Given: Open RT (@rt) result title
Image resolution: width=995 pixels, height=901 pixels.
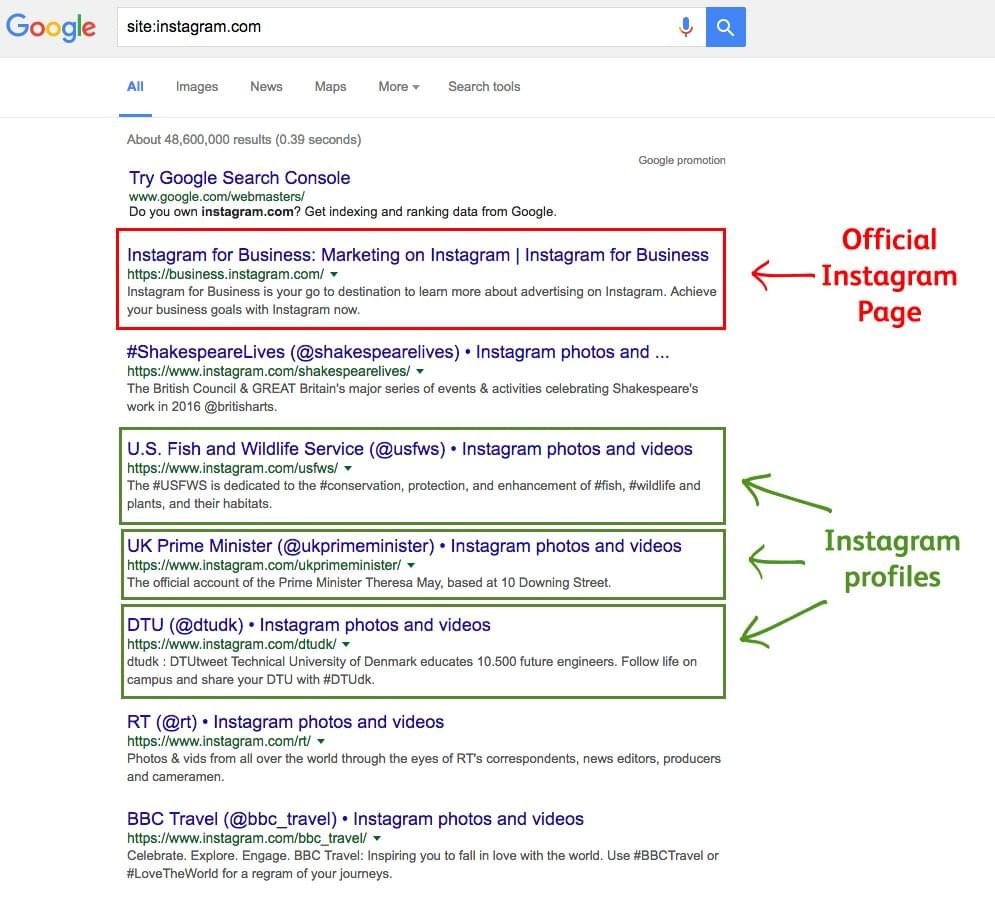Looking at the screenshot, I should coord(285,722).
